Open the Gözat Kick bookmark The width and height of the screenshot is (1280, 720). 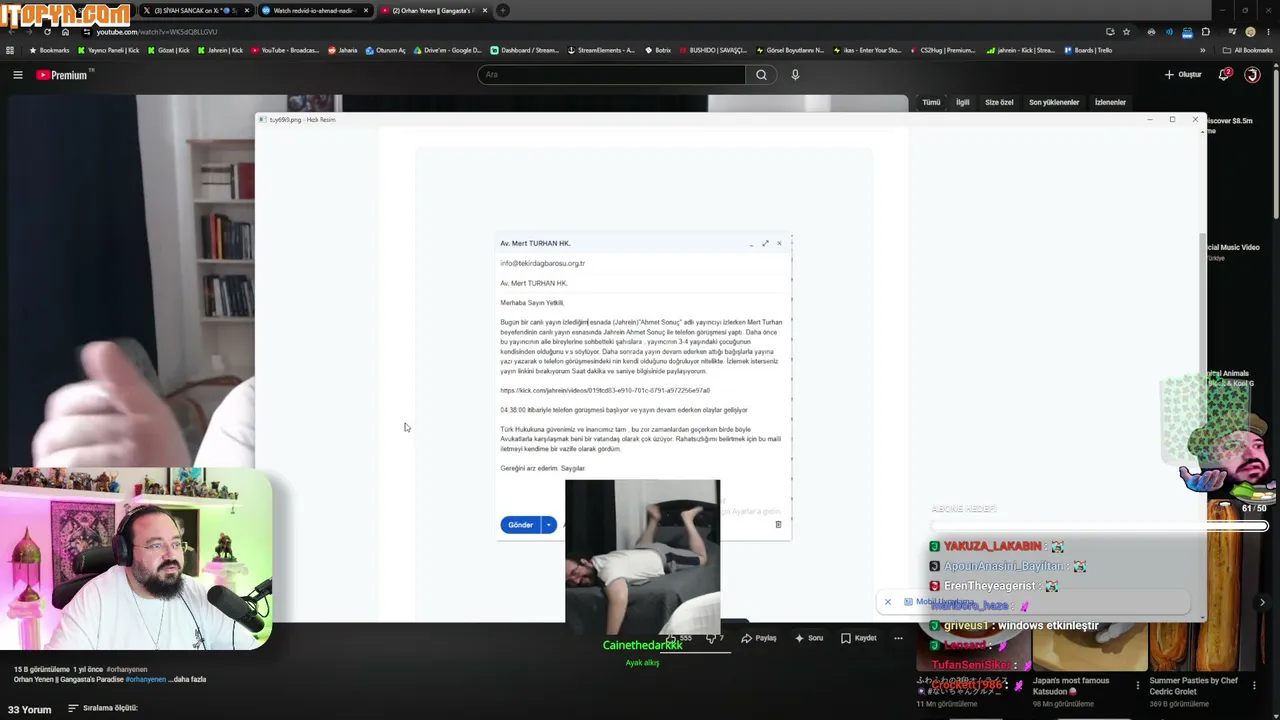[168, 50]
